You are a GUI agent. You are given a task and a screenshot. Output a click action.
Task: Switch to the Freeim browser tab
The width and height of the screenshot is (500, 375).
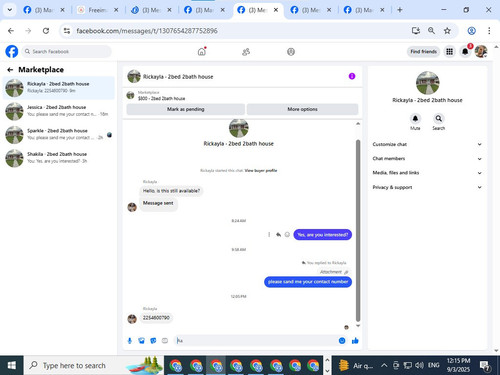pyautogui.click(x=98, y=10)
